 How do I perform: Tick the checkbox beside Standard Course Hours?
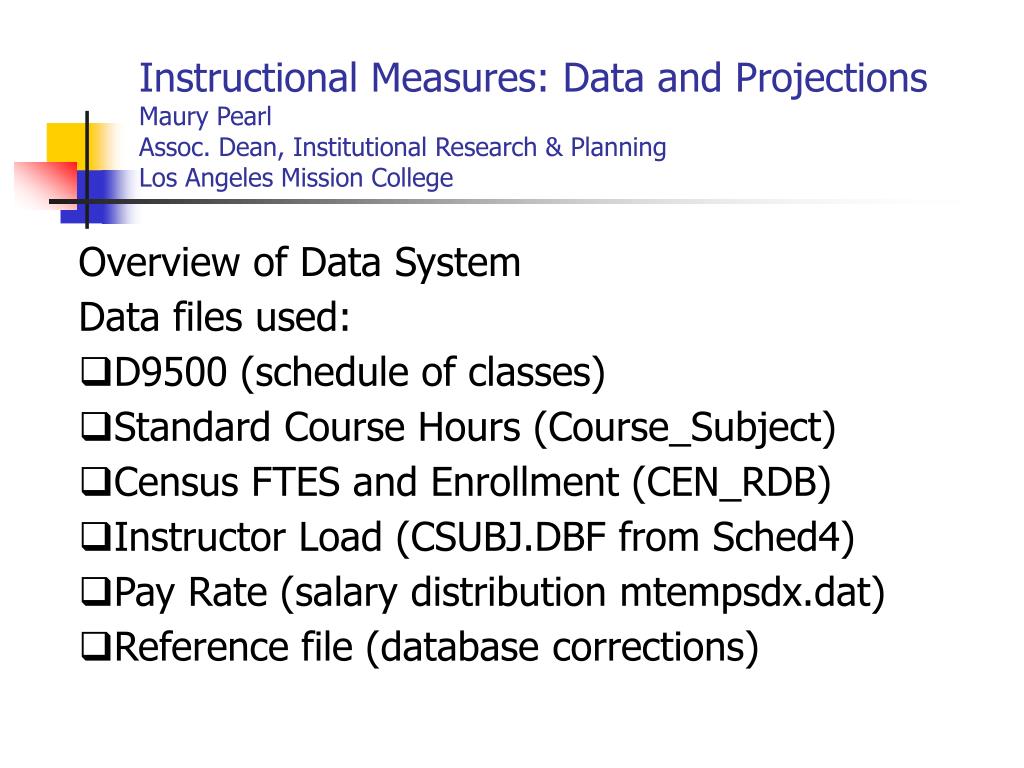(96, 426)
